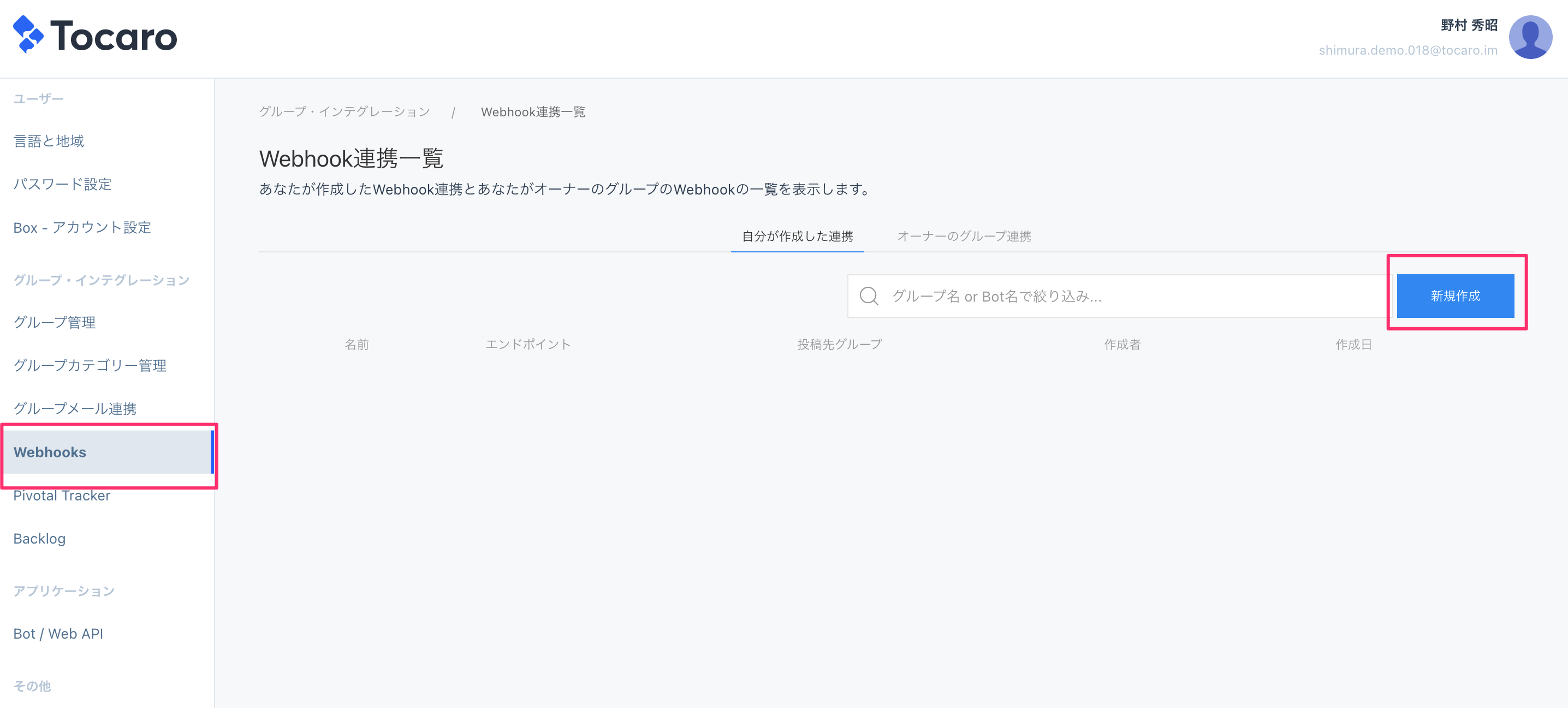Open Pivotal Tracker integration

(62, 496)
